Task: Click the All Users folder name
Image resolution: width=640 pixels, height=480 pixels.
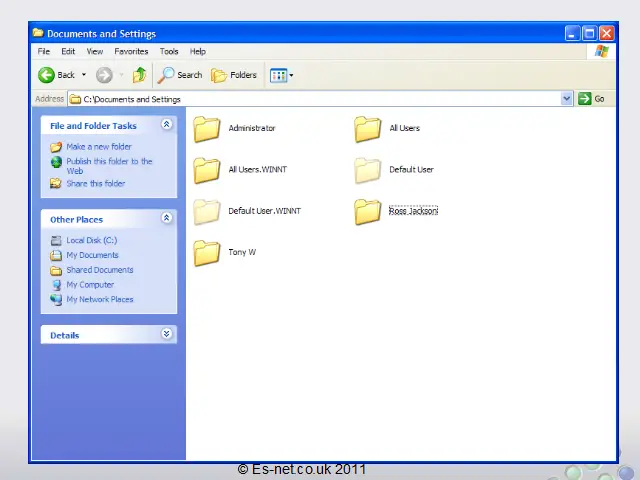Action: (404, 128)
